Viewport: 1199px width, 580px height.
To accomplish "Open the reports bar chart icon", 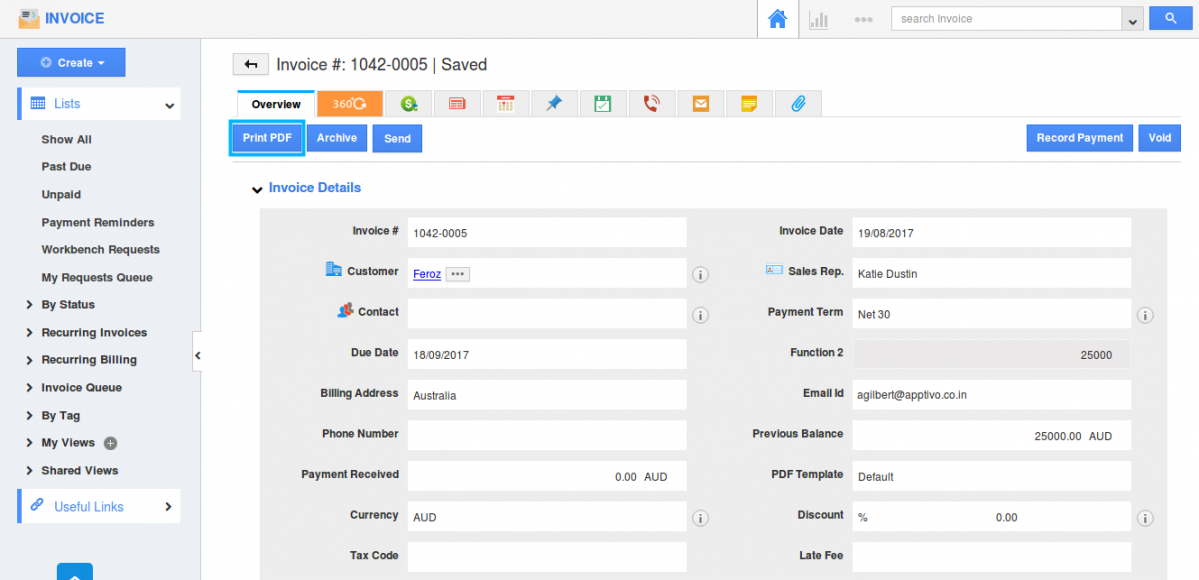I will (819, 19).
